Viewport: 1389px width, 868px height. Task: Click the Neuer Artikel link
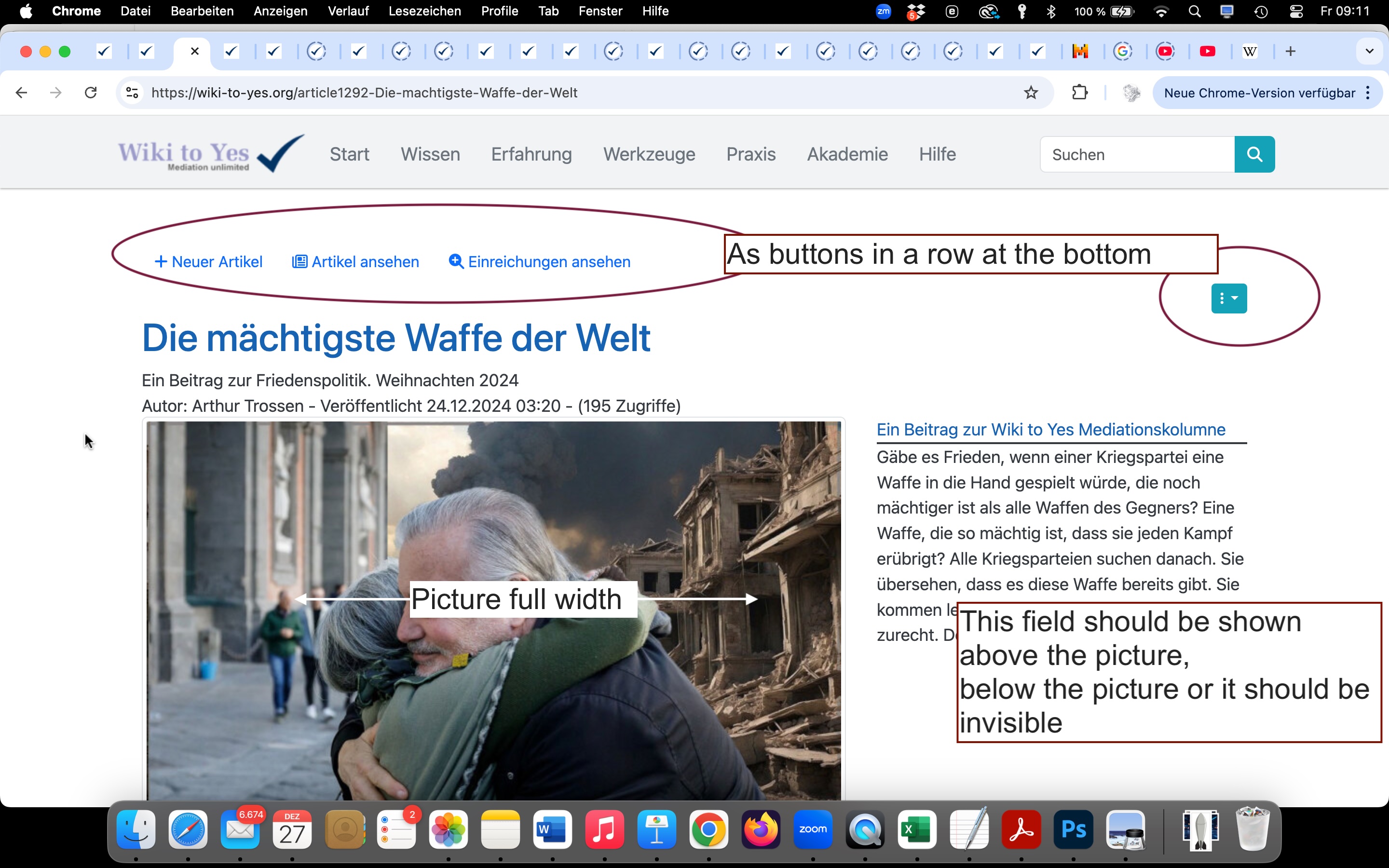(209, 262)
